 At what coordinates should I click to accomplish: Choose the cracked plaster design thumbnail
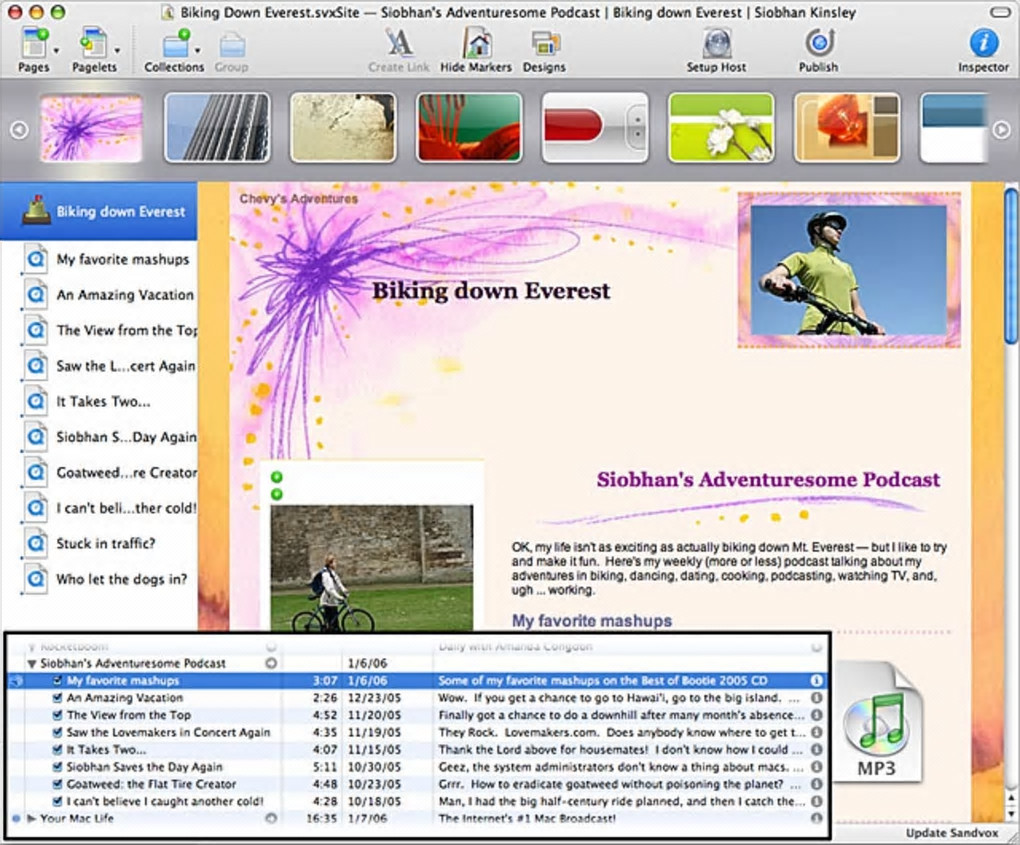coord(343,127)
